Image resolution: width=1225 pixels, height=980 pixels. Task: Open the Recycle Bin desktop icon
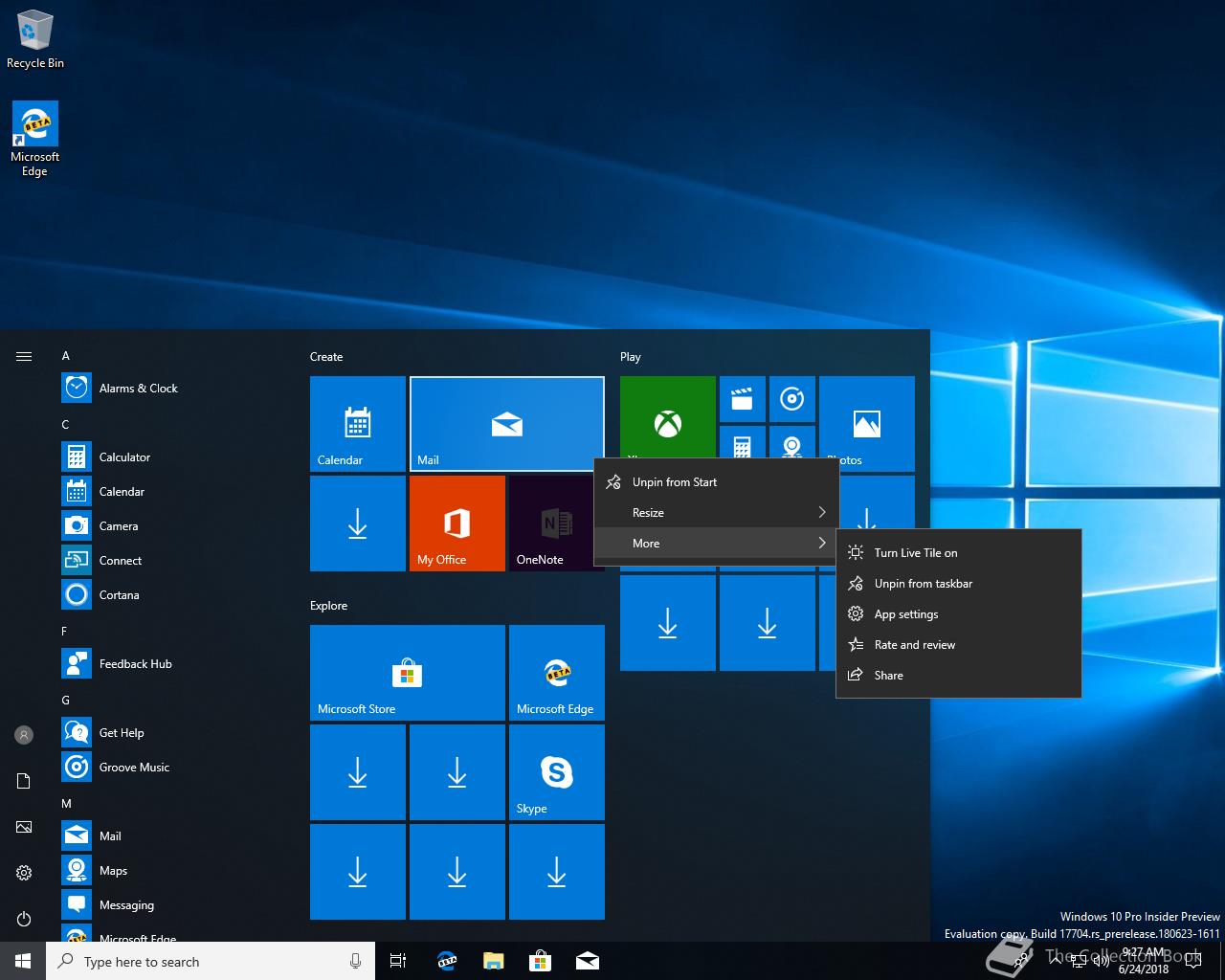[x=35, y=40]
